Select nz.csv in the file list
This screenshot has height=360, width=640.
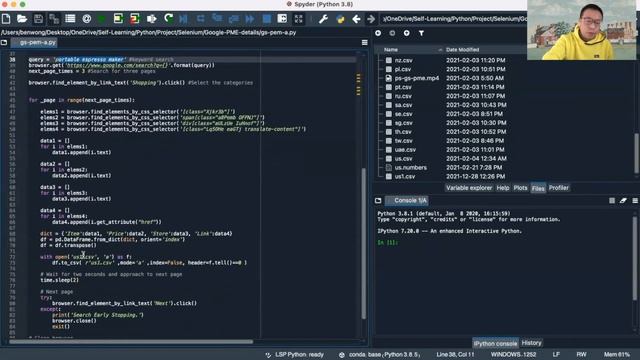point(403,60)
